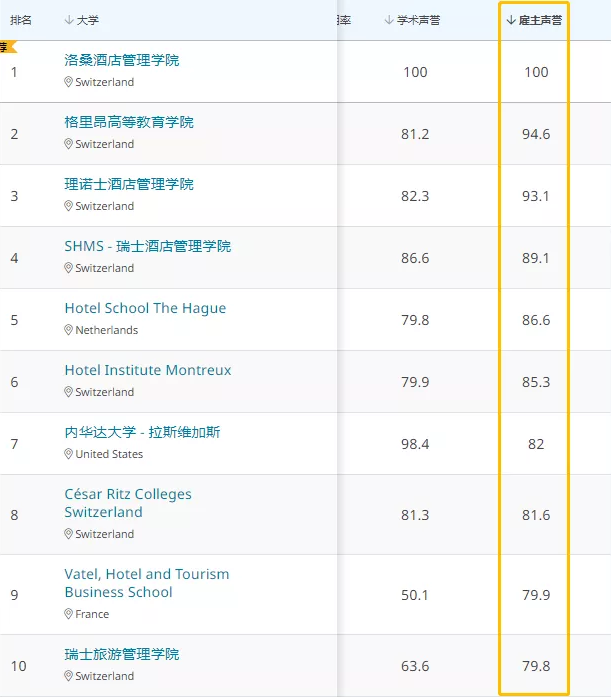611x697 pixels.
Task: Click location pin under SHMS row
Action: pos(68,268)
